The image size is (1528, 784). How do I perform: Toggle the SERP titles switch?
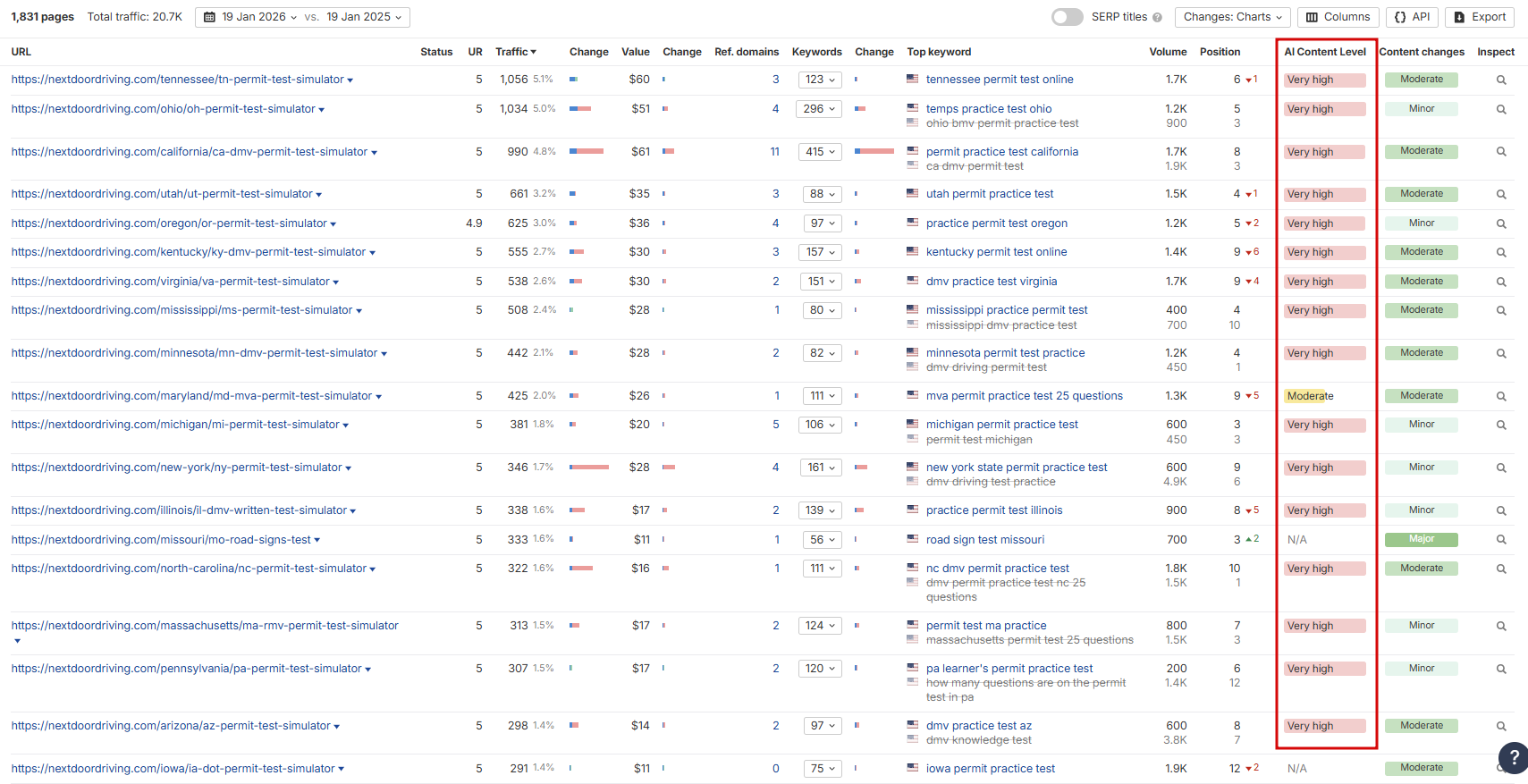[x=1067, y=17]
